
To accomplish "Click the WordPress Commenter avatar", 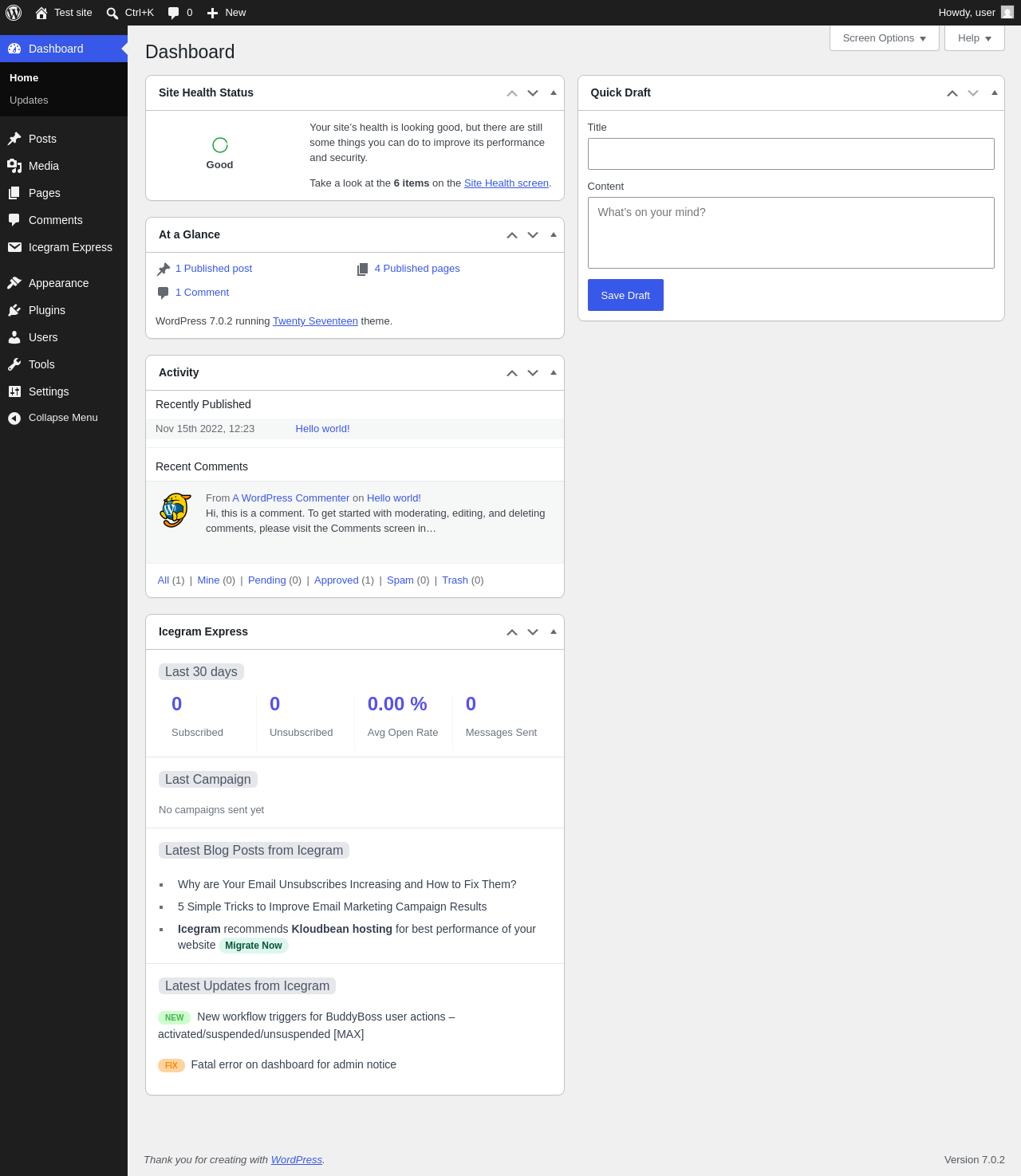I will (x=175, y=510).
